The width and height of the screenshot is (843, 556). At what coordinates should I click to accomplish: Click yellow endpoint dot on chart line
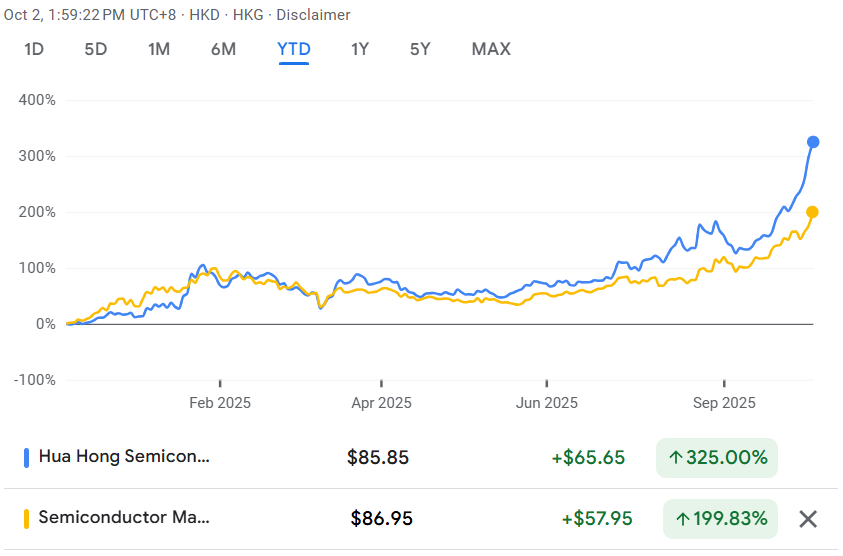[812, 212]
